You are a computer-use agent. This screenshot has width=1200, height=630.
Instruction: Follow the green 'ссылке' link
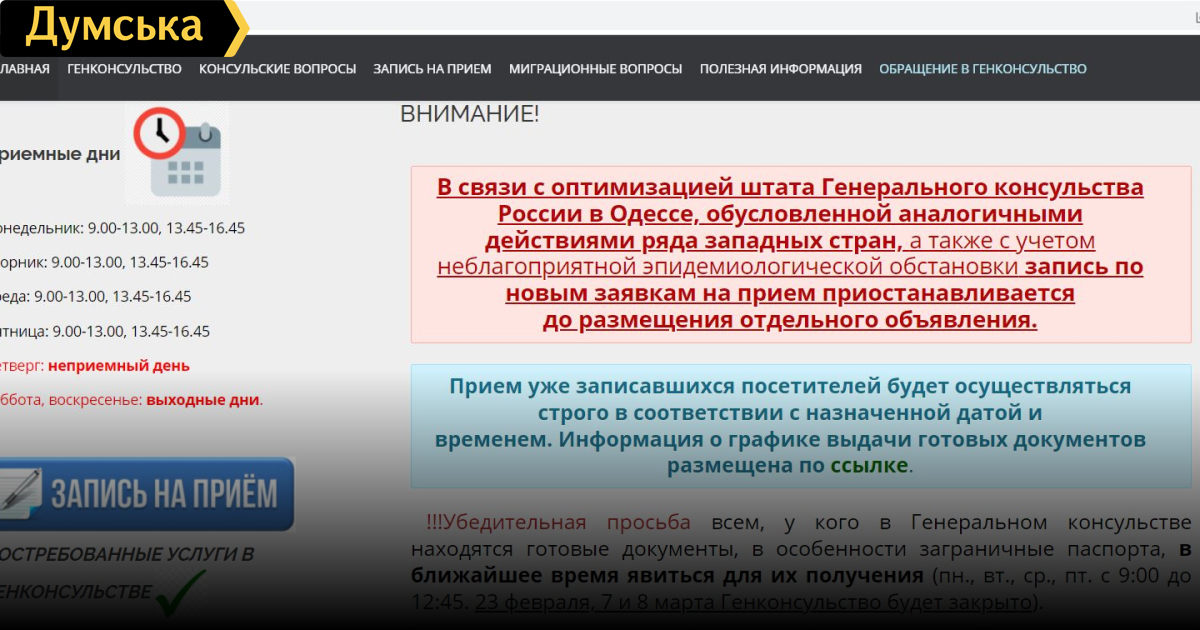tap(870, 466)
